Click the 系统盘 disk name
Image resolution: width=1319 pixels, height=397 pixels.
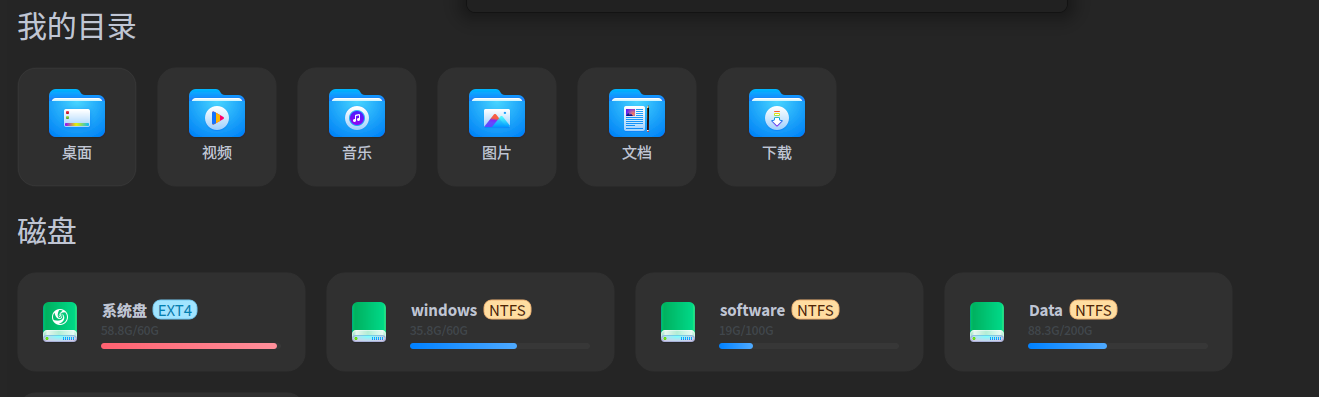coord(124,310)
